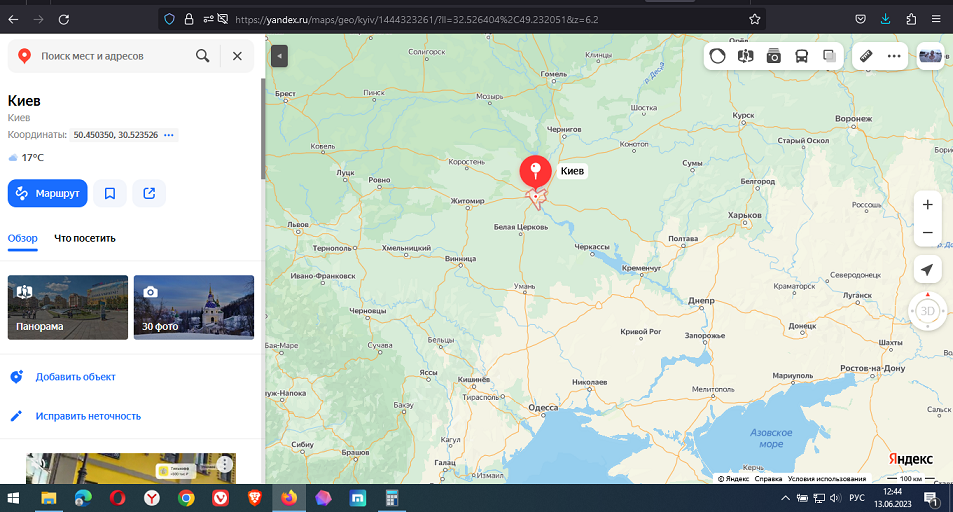
Task: Click the volume speaker tray icon
Action: tap(835, 498)
